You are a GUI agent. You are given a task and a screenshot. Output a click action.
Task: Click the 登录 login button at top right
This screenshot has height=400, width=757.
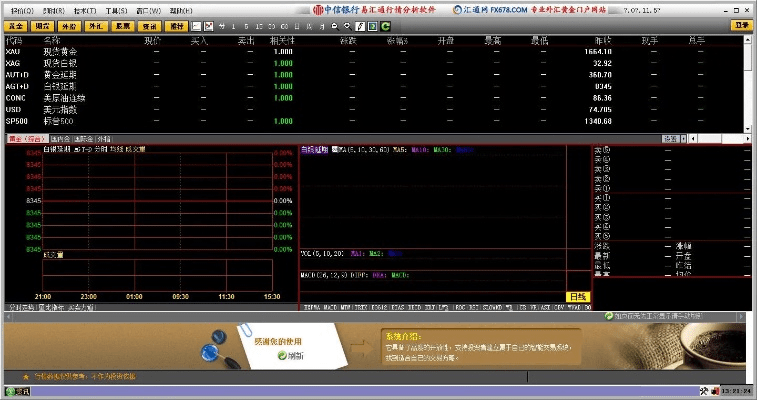click(741, 25)
